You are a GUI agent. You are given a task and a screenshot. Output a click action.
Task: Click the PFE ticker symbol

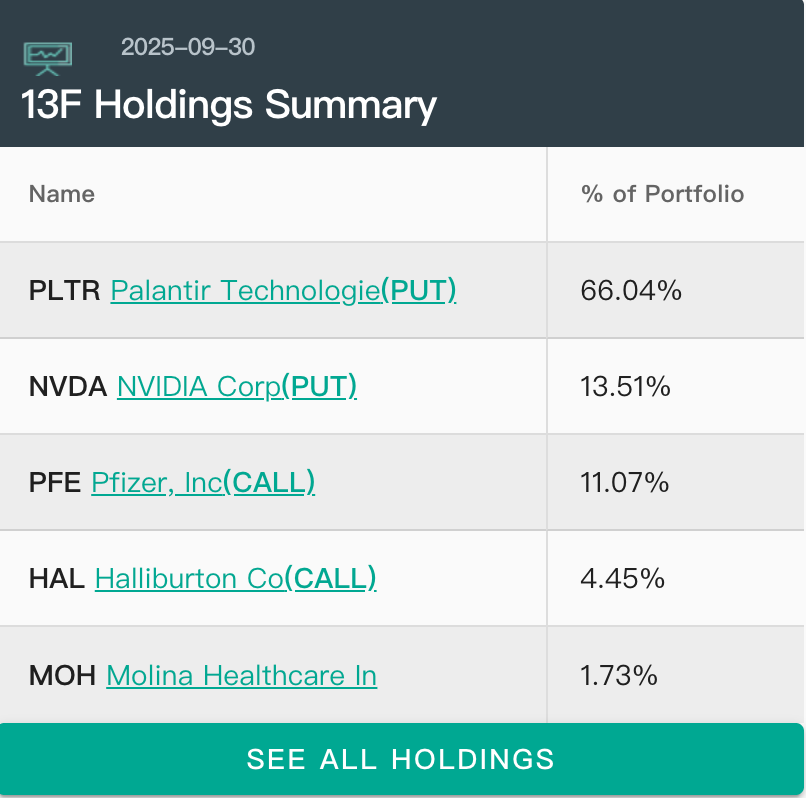(x=55, y=482)
